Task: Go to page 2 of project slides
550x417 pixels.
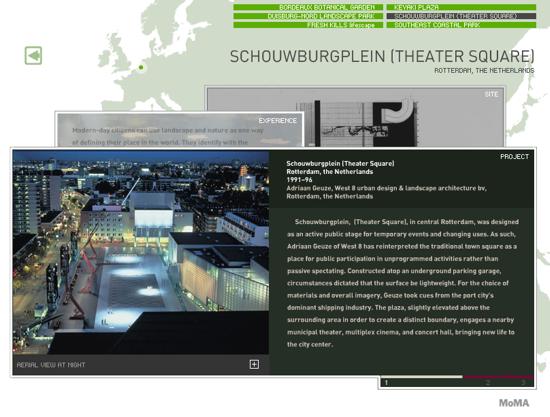Action: pyautogui.click(x=488, y=383)
